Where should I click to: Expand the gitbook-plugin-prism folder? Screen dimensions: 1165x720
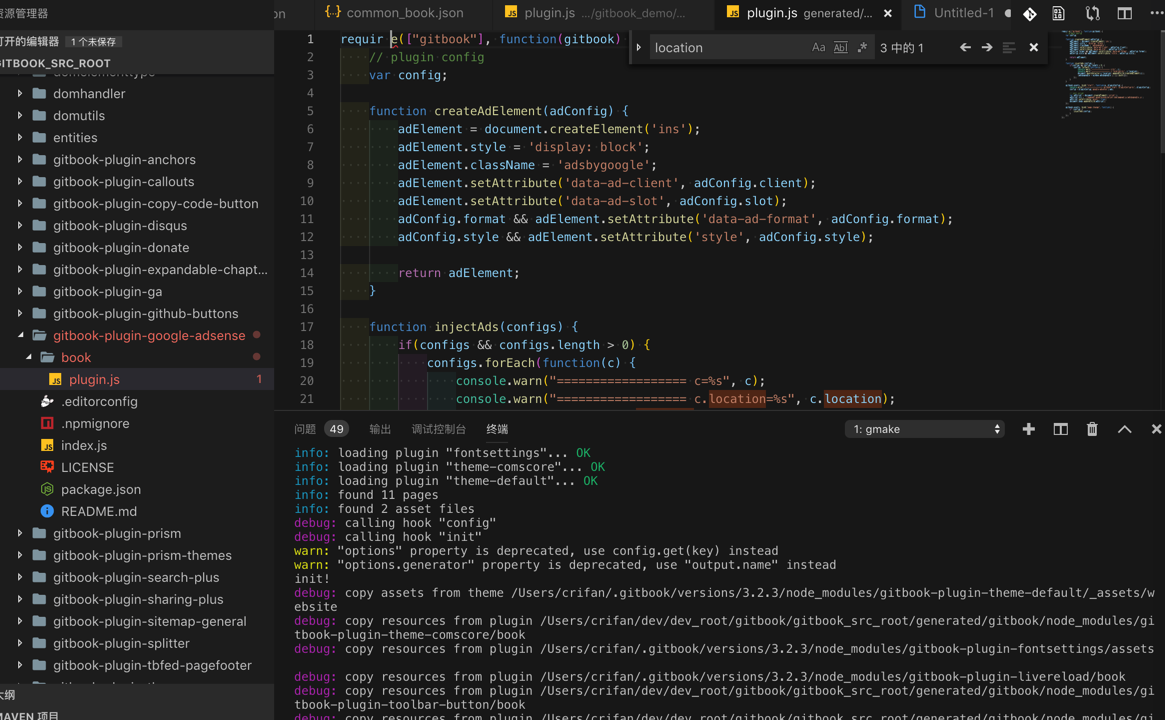click(x=117, y=533)
